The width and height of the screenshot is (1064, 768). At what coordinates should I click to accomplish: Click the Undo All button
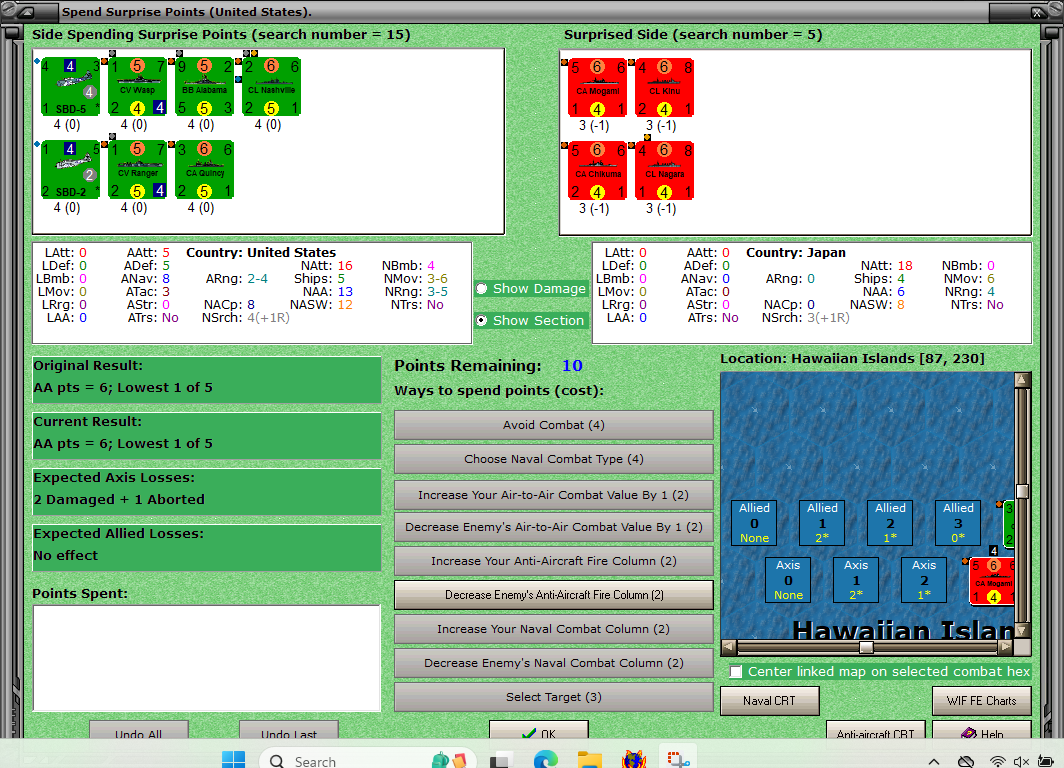click(138, 730)
